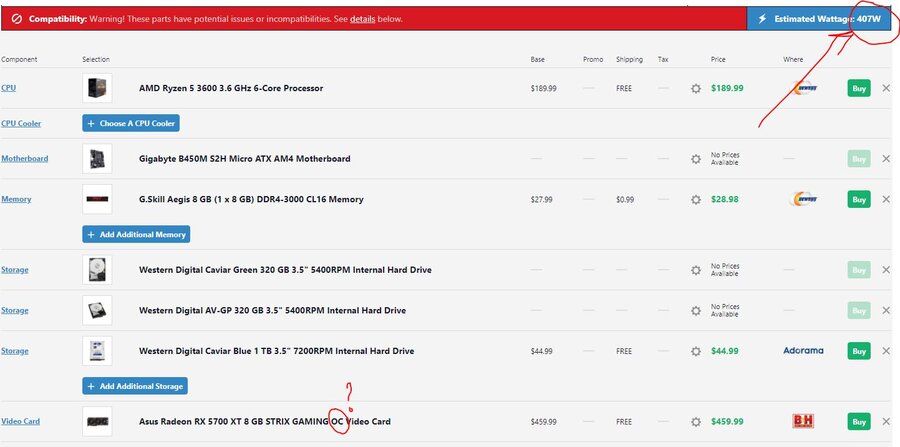900x447 pixels.
Task: Buy the Asus Radeon RX 5700 XT
Action: [x=859, y=422]
